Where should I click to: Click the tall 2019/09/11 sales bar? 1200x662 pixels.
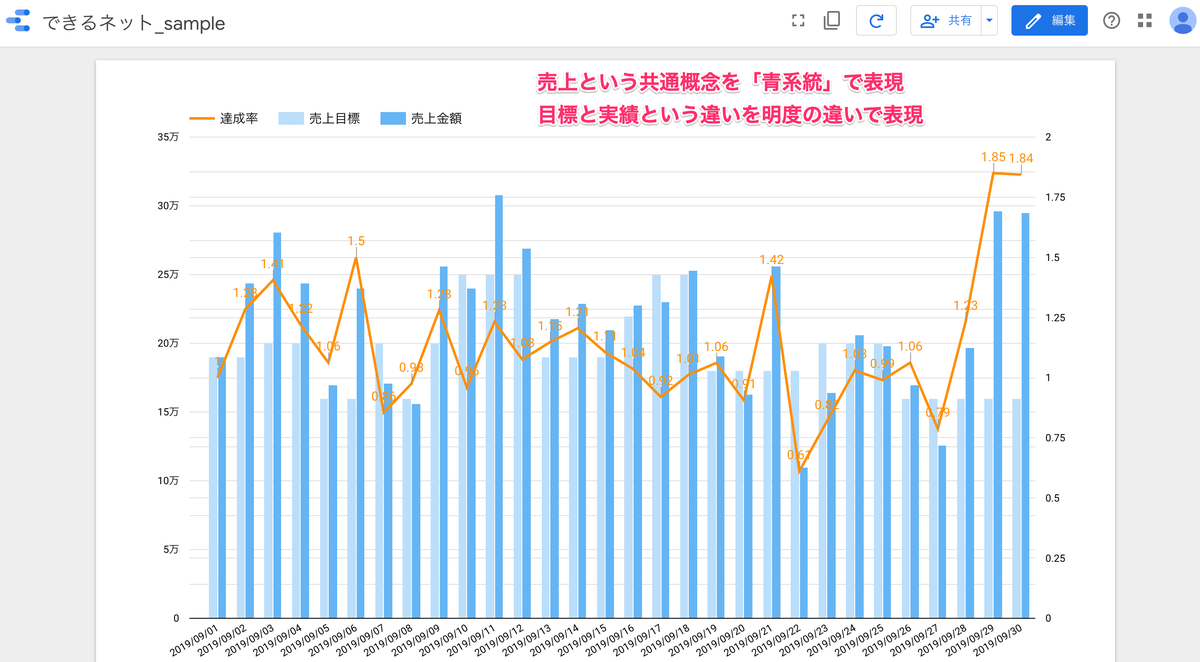[x=499, y=406]
